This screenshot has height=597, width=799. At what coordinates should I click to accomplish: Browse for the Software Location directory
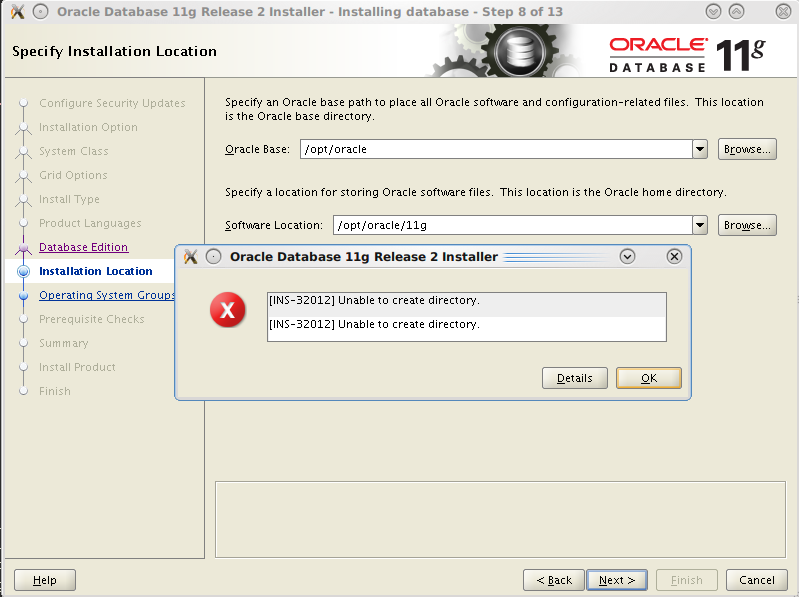pos(747,225)
